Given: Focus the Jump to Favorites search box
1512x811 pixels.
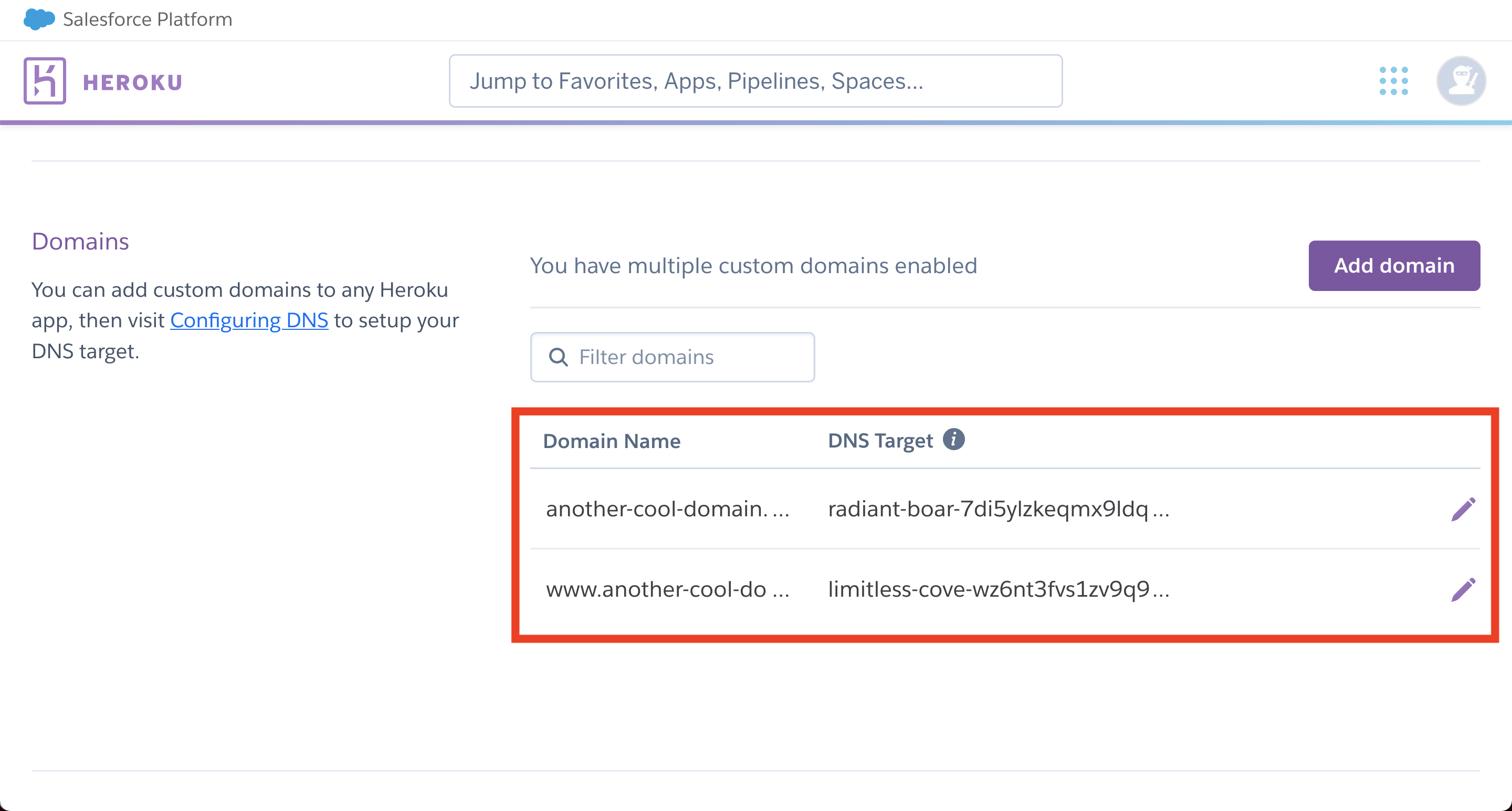Looking at the screenshot, I should click(x=755, y=81).
